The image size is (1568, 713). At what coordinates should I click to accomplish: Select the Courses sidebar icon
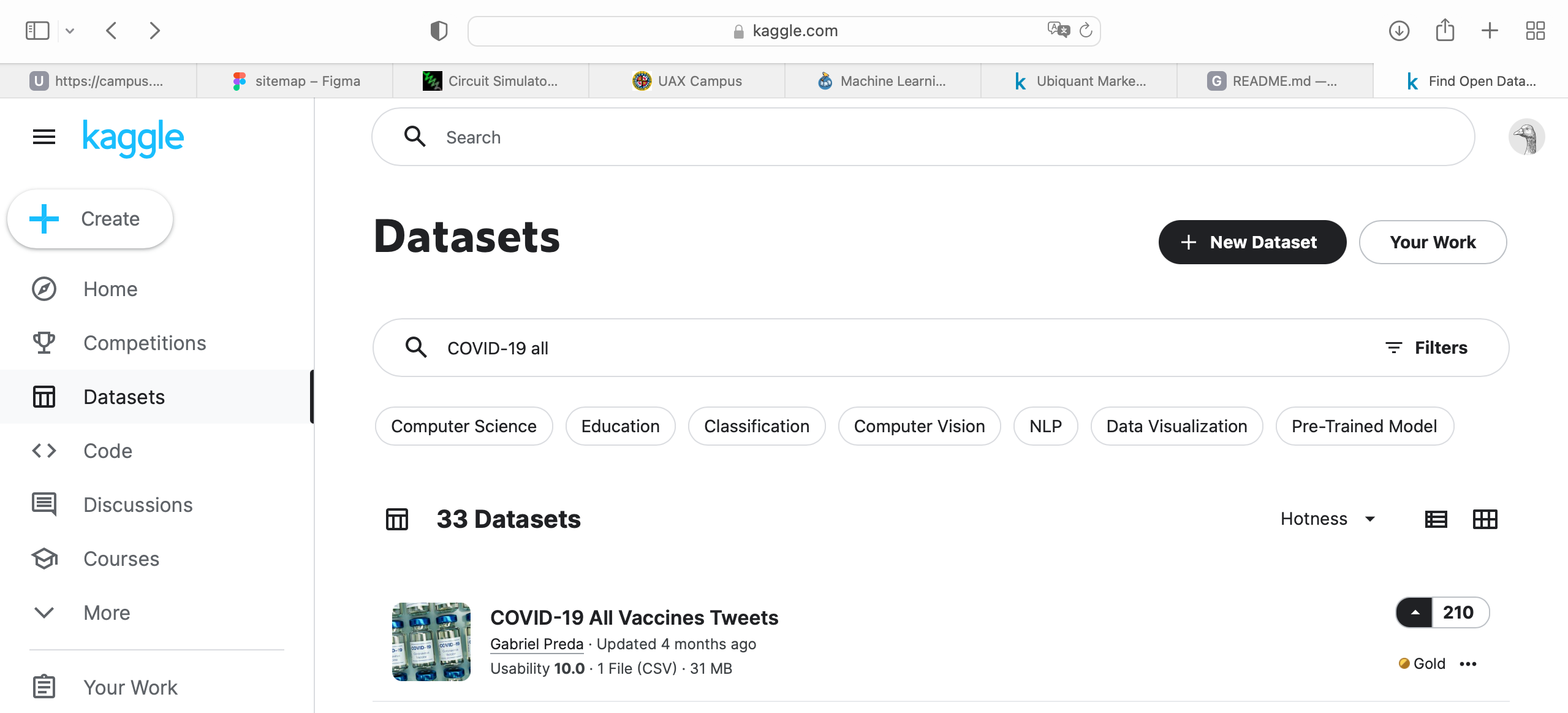pos(44,559)
